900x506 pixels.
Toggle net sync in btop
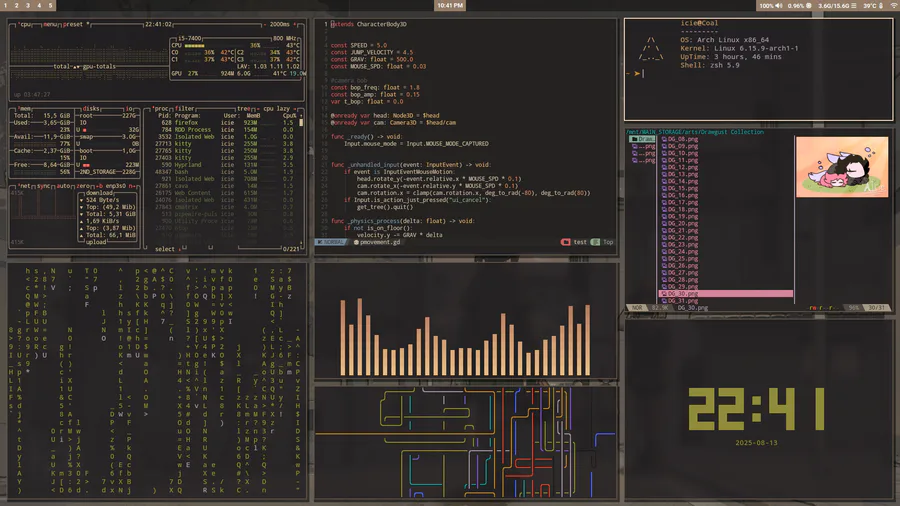click(x=44, y=186)
